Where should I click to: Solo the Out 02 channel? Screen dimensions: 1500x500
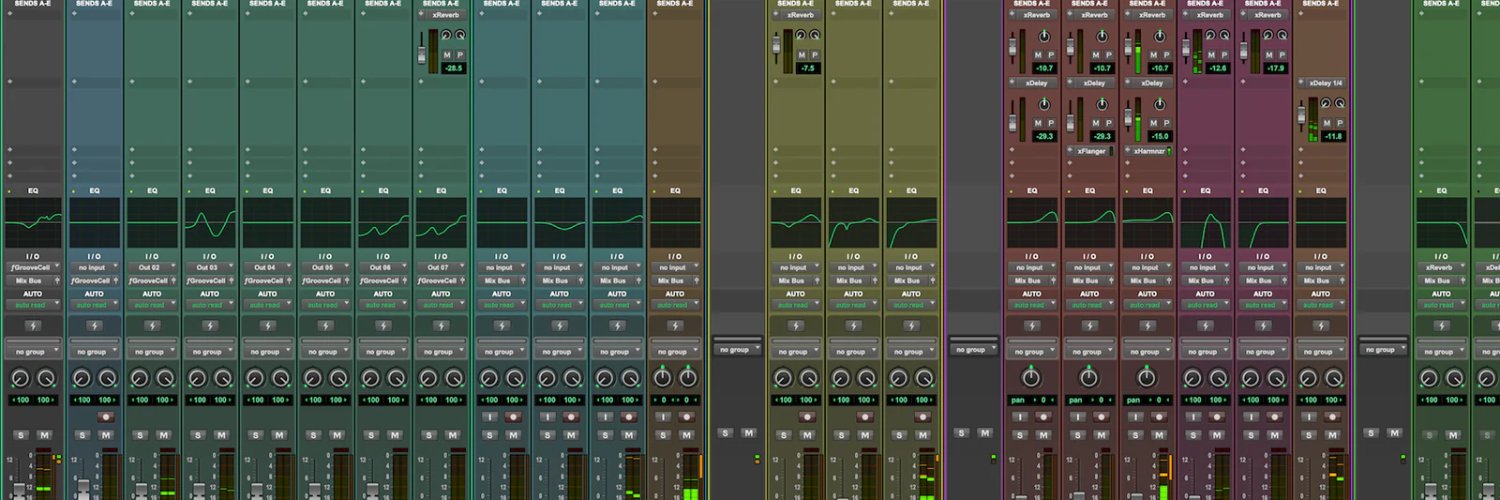140,435
